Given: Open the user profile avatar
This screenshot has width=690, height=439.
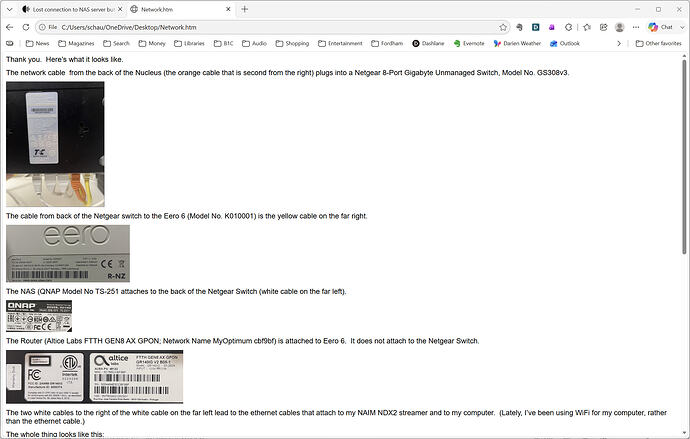Looking at the screenshot, I should click(620, 27).
